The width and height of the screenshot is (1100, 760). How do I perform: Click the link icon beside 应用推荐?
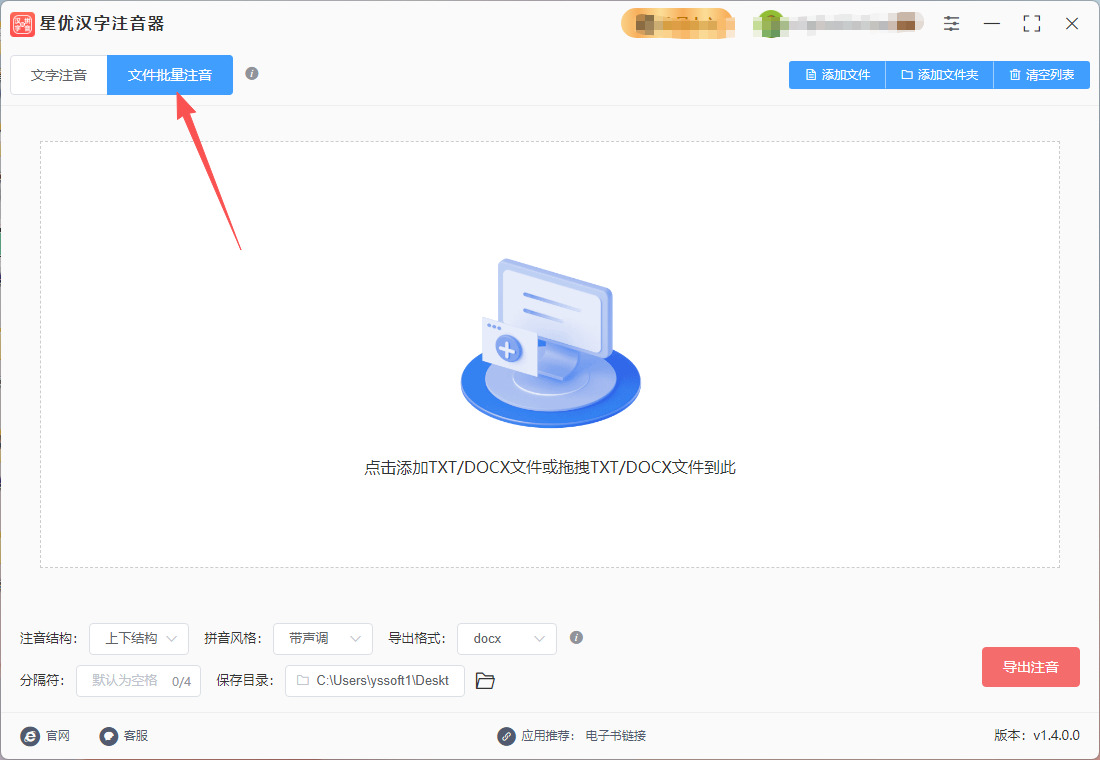505,736
